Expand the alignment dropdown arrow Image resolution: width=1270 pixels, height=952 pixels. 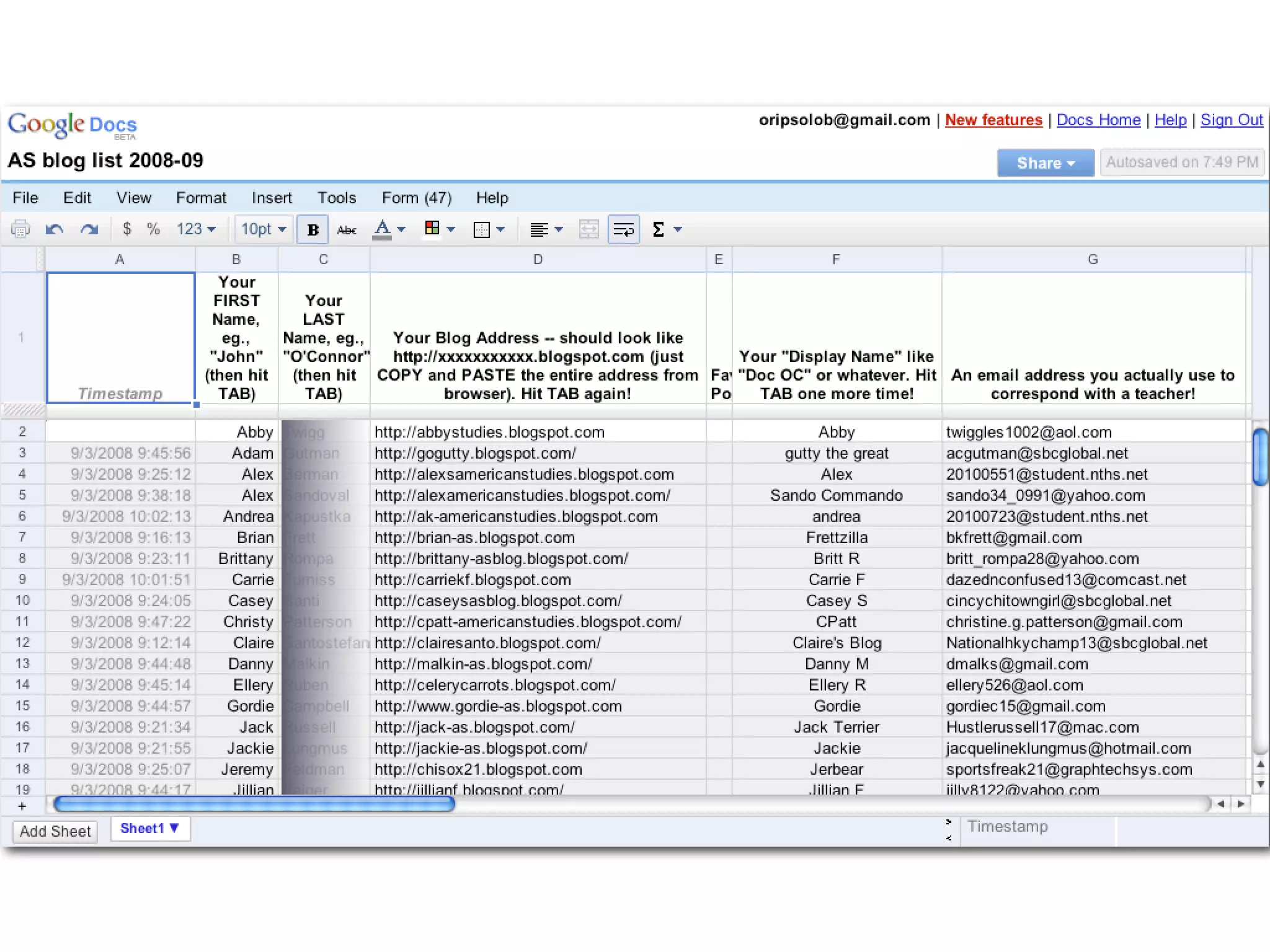559,229
